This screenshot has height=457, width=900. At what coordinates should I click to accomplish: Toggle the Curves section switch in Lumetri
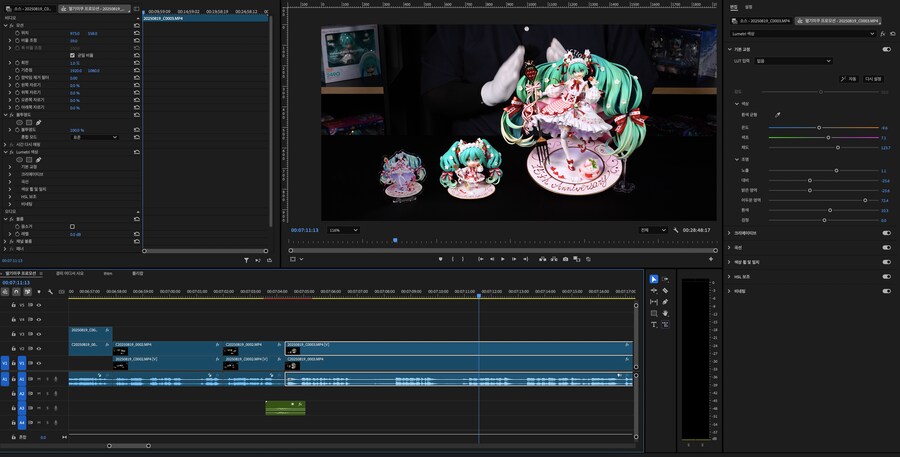point(887,247)
